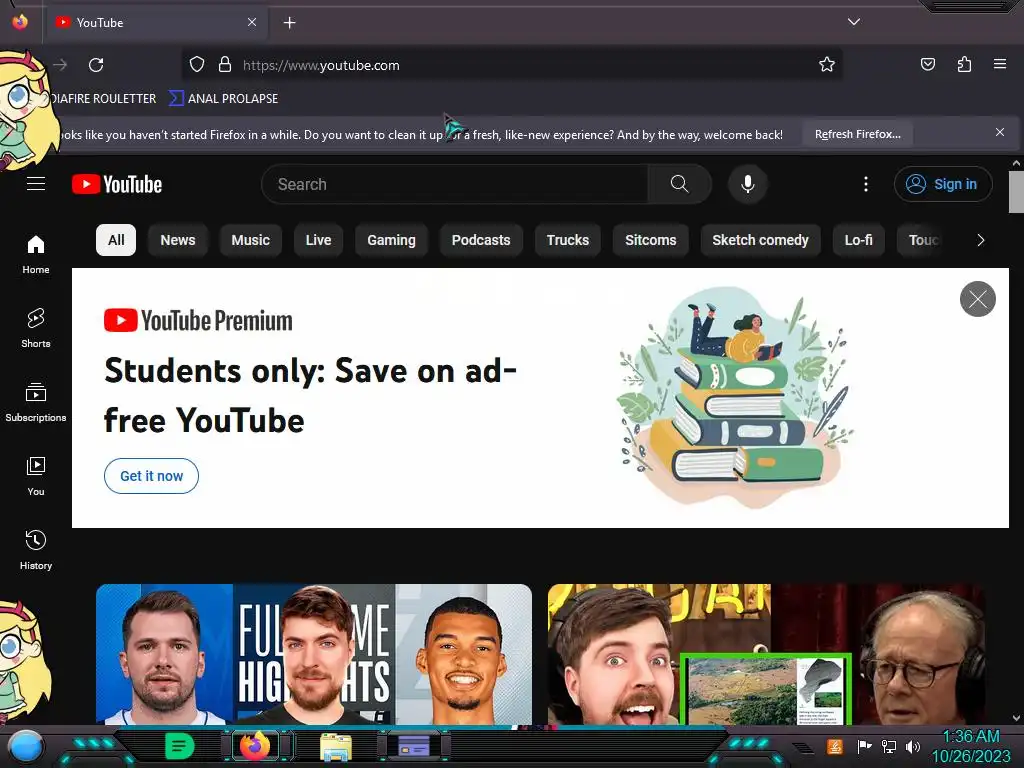Select the News filter chip
1024x768 pixels.
pyautogui.click(x=178, y=240)
